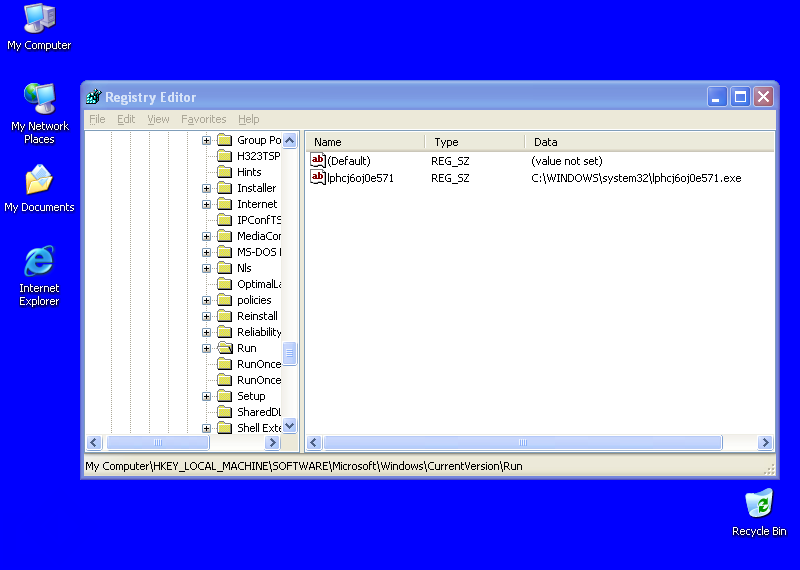Open the View menu
The image size is (800, 570).
coord(158,119)
